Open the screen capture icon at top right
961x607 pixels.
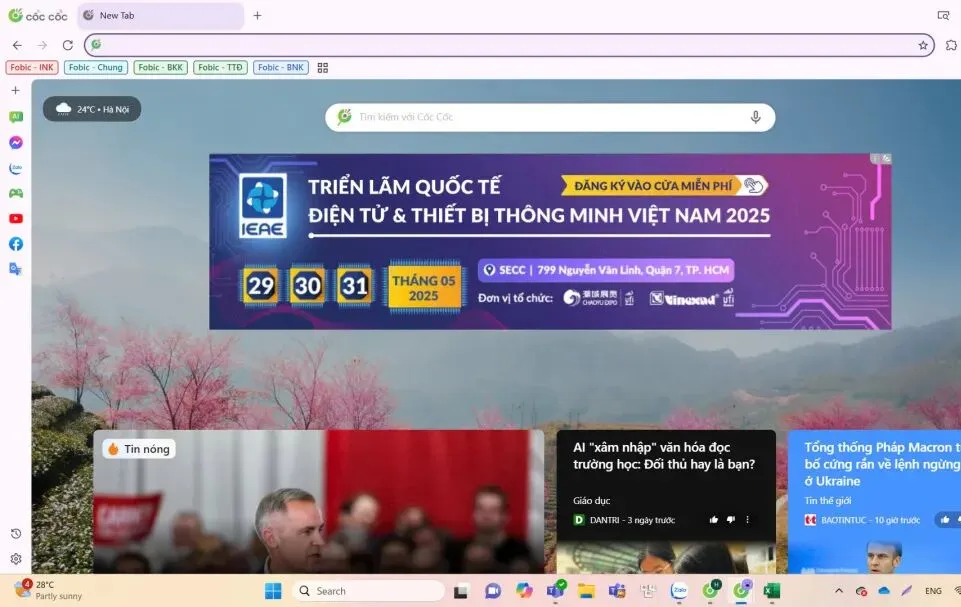coord(943,15)
